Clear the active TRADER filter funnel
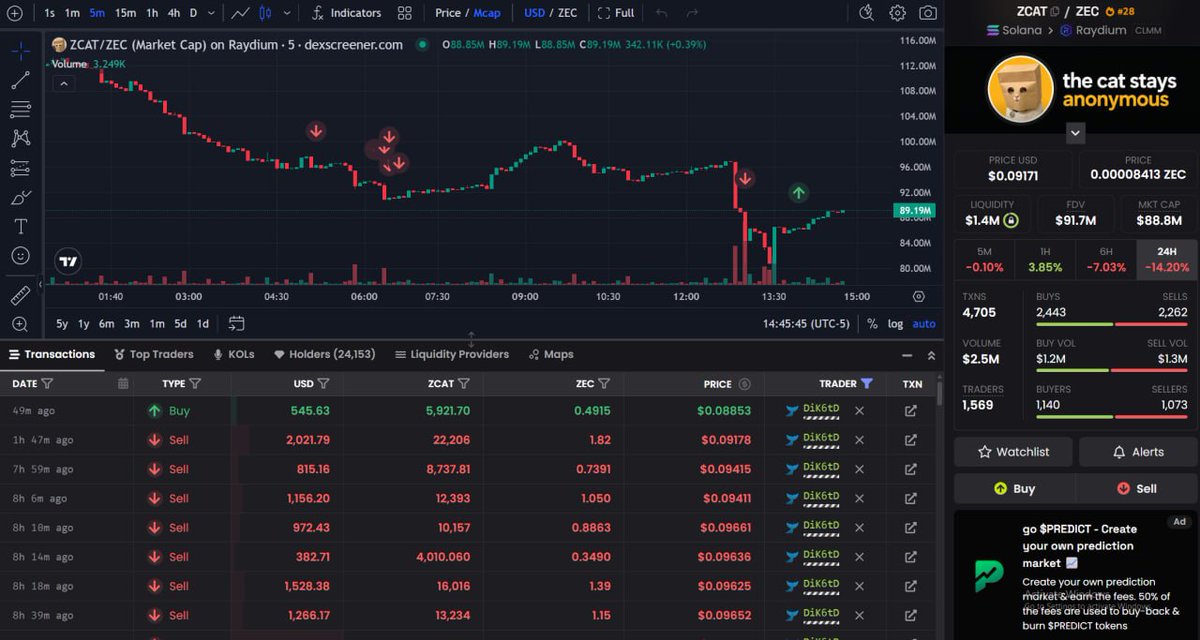This screenshot has height=640, width=1200. point(867,383)
